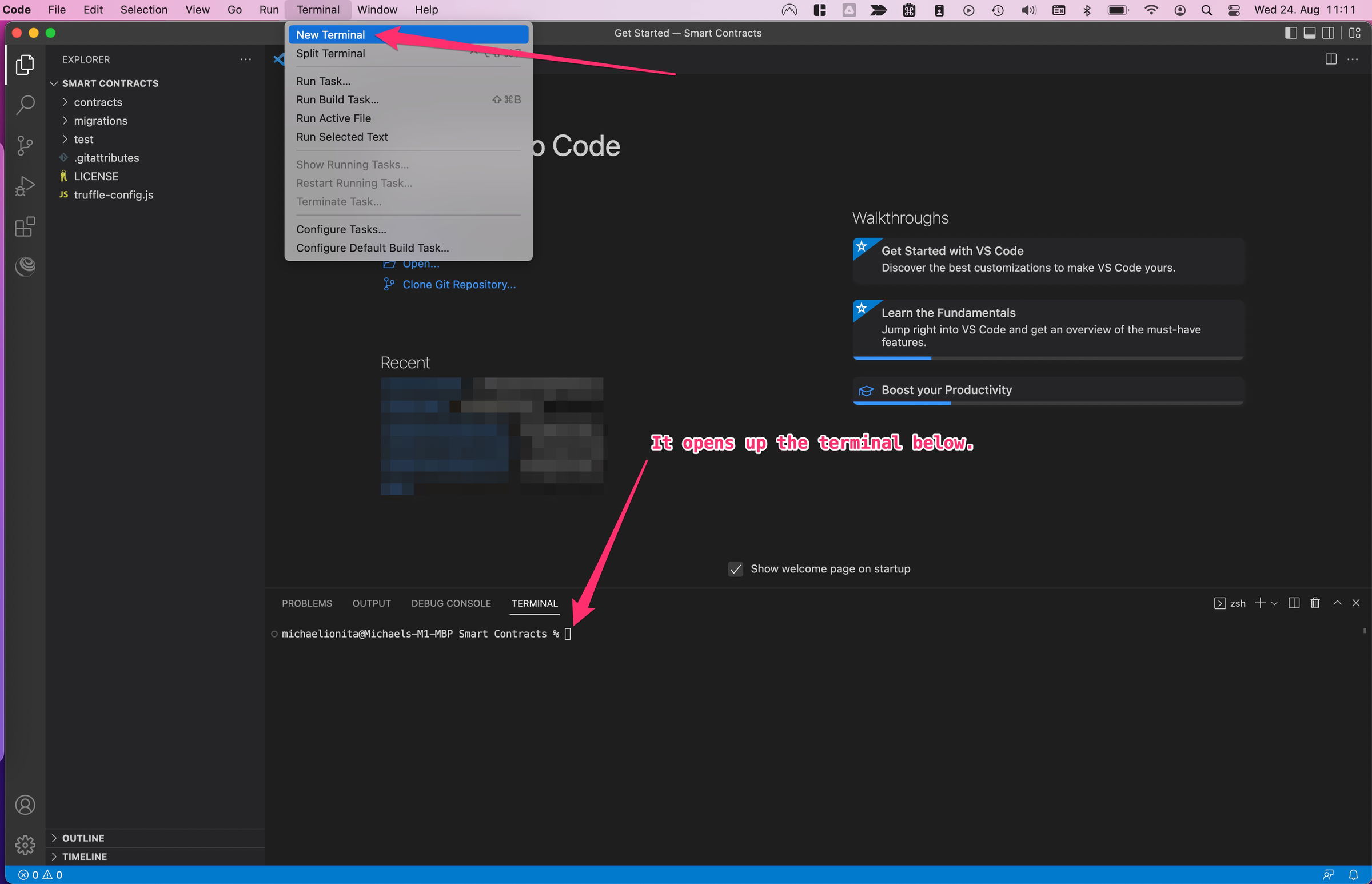
Task: Click terminal prompt input area
Action: [x=568, y=634]
